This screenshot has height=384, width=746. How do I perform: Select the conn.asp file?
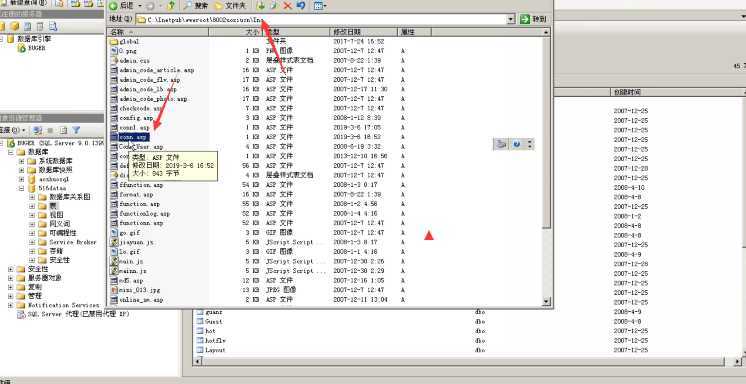point(134,137)
